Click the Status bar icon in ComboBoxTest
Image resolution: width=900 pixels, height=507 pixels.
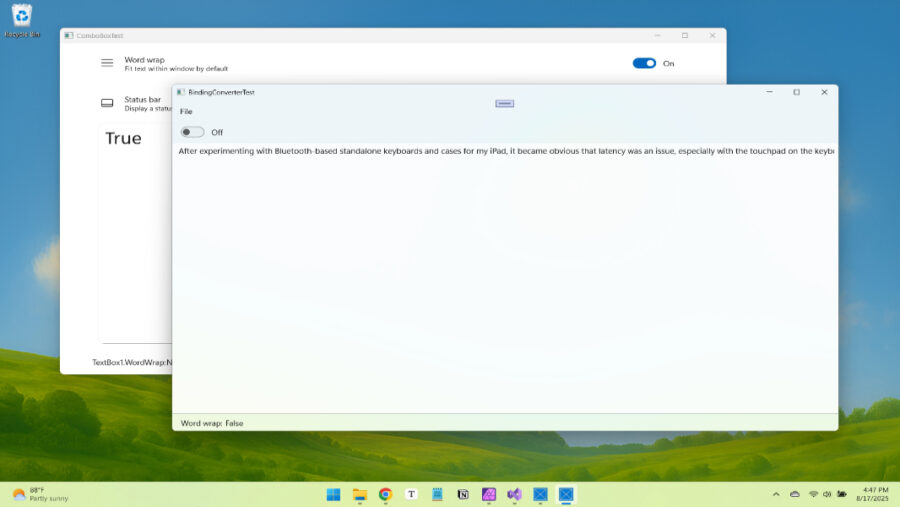pos(107,103)
